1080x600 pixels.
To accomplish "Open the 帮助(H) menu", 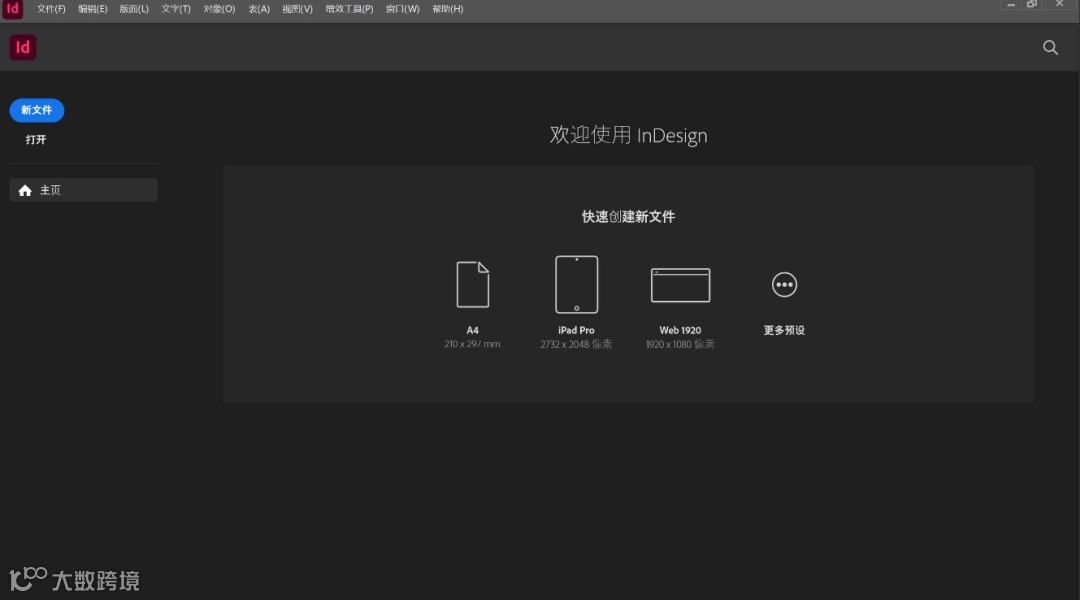I will pos(447,9).
